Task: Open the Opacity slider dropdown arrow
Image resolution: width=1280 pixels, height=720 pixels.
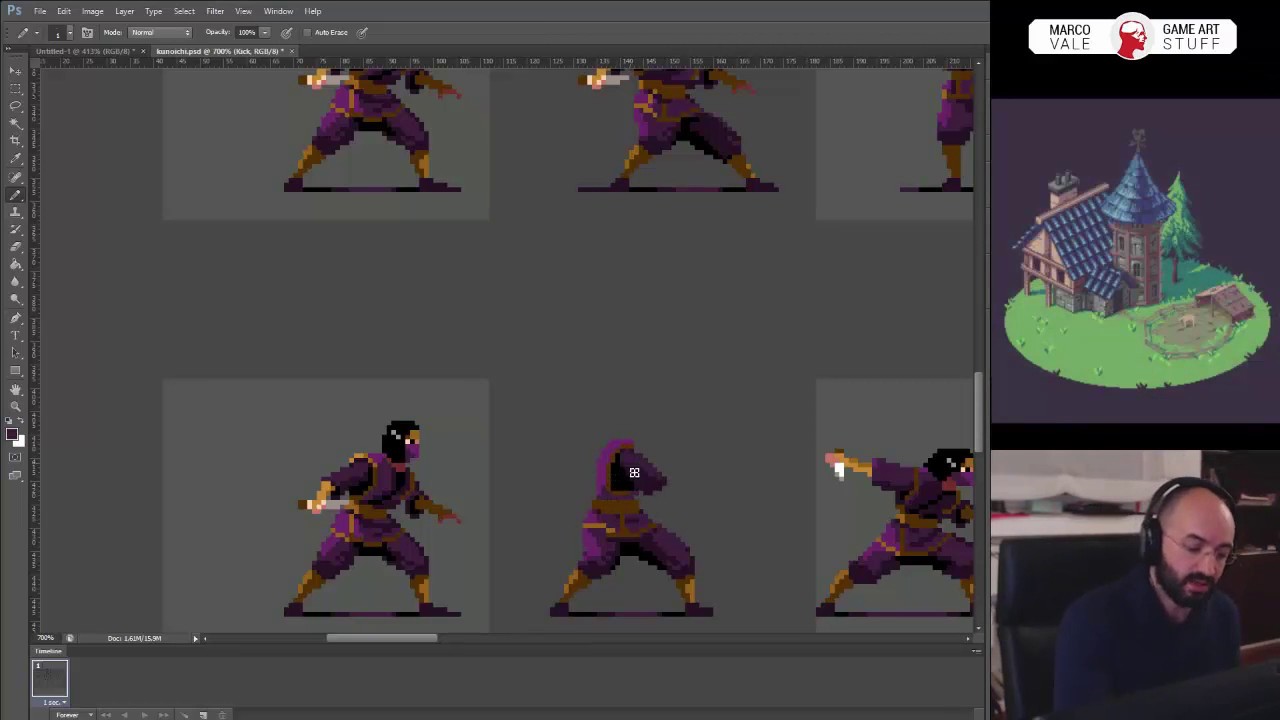Action: tap(265, 32)
